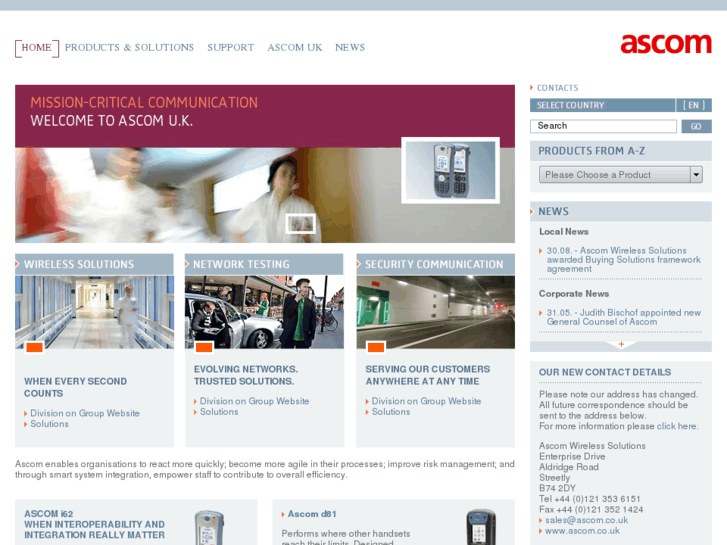
Task: Click 'Local News' subheading
Action: coord(563,231)
